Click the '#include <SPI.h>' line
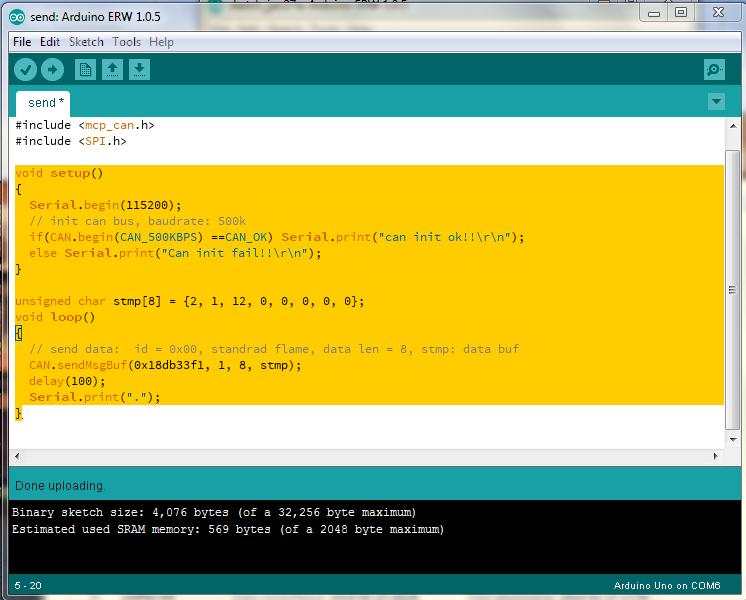 coord(71,141)
